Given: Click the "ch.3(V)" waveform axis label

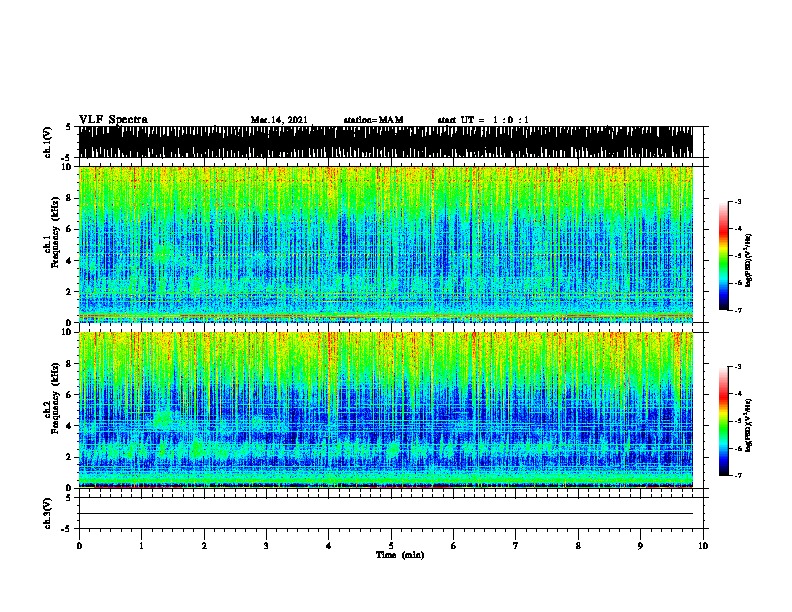Looking at the screenshot, I should coord(48,513).
